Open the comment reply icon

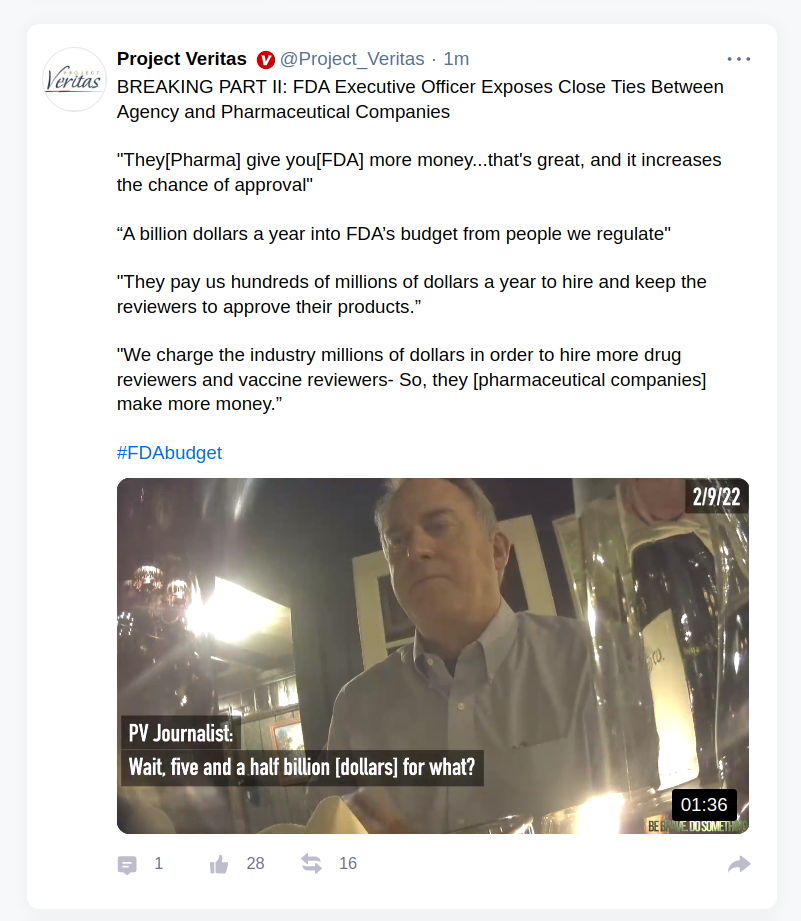(x=127, y=865)
